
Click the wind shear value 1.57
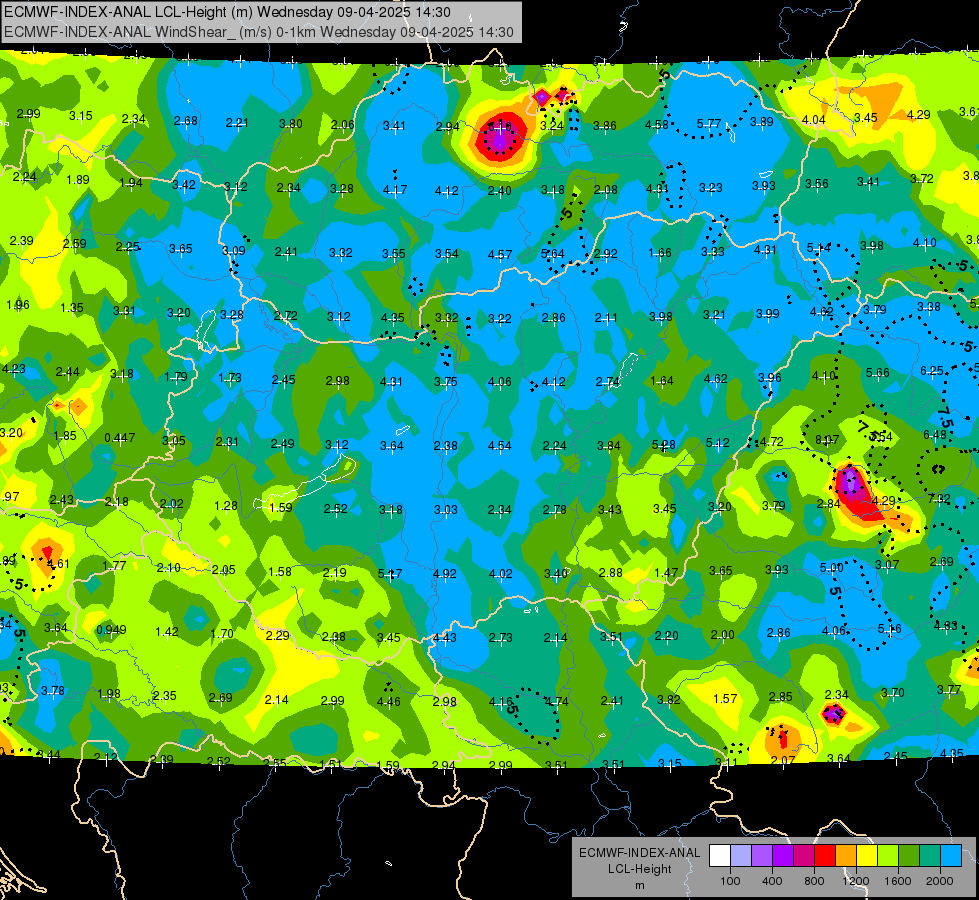click(x=725, y=699)
